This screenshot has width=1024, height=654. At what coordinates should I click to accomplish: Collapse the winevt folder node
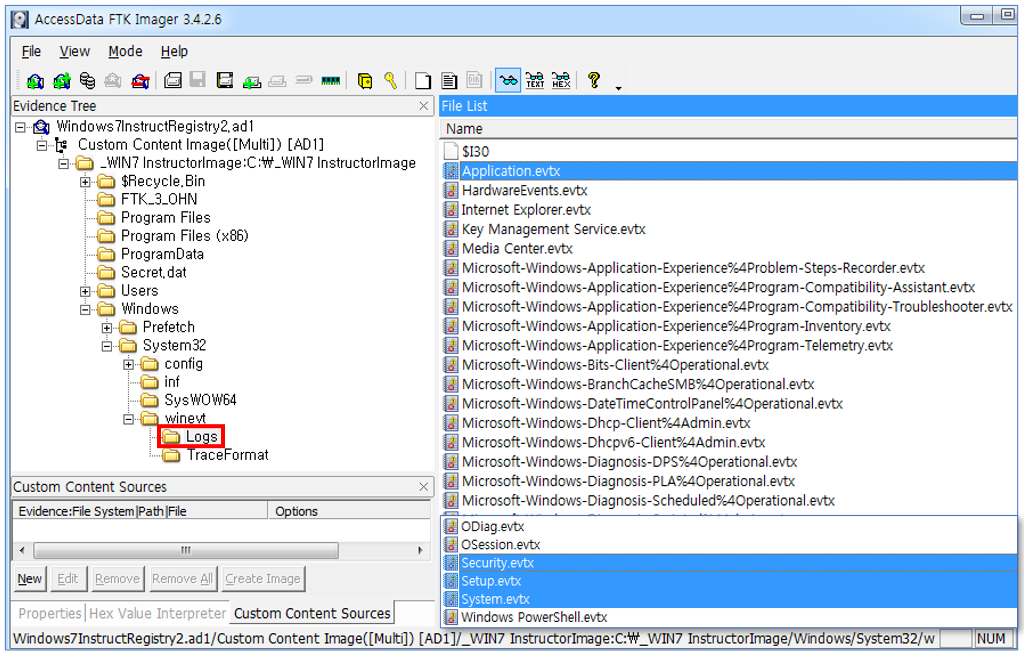point(129,419)
